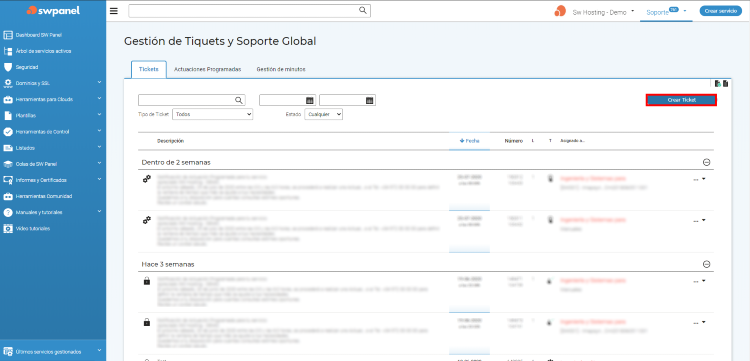Click lock icon of first Hace 3 semanas ticket
Image resolution: width=750 pixels, height=361 pixels.
(x=147, y=281)
